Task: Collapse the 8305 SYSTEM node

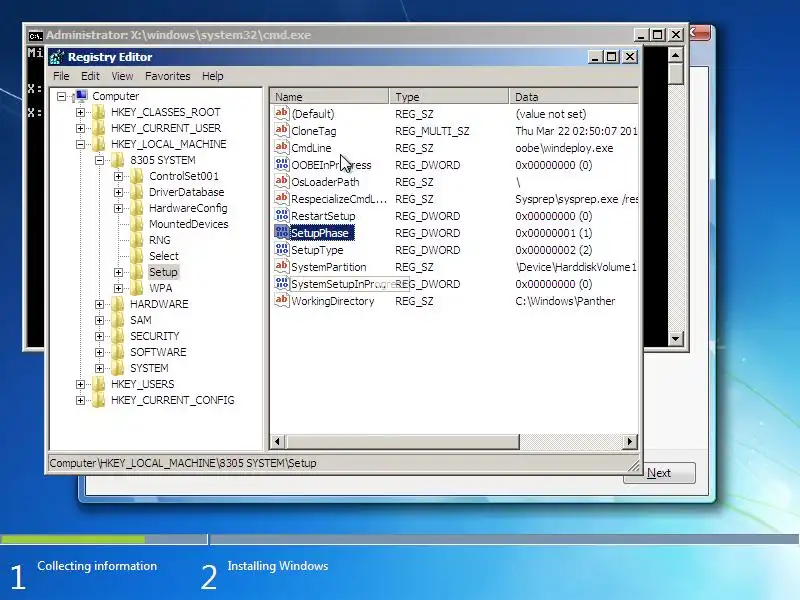Action: coord(99,160)
